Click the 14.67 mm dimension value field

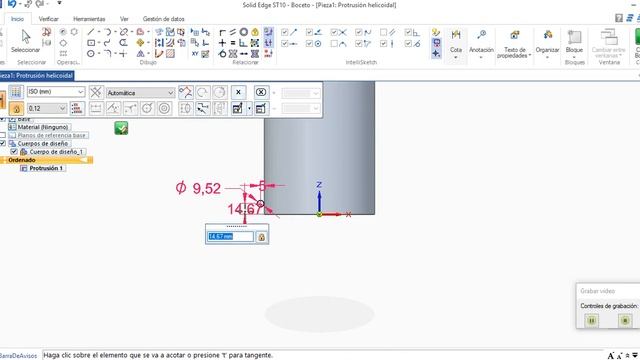coord(231,237)
